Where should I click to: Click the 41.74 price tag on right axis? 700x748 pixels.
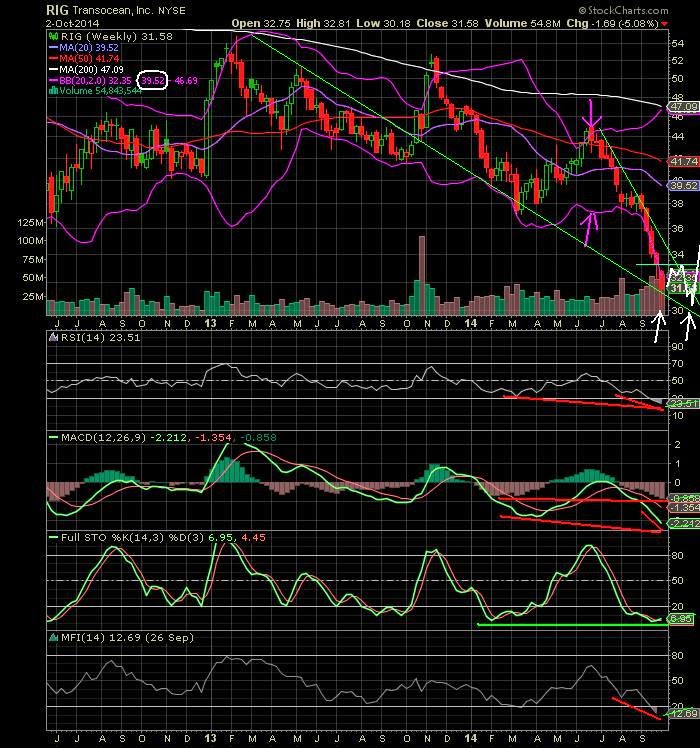[x=684, y=161]
